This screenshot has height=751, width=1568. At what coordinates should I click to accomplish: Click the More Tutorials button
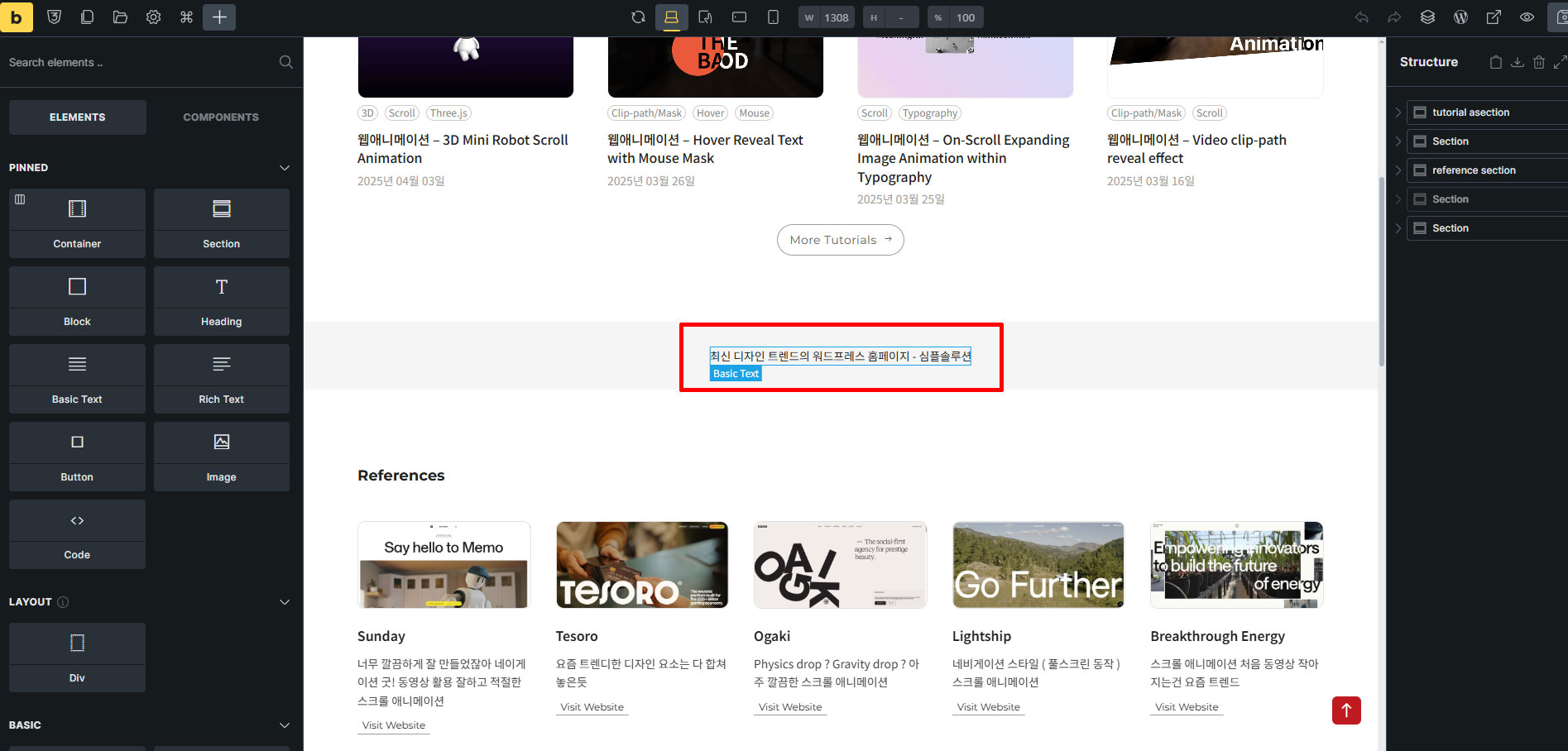[840, 240]
